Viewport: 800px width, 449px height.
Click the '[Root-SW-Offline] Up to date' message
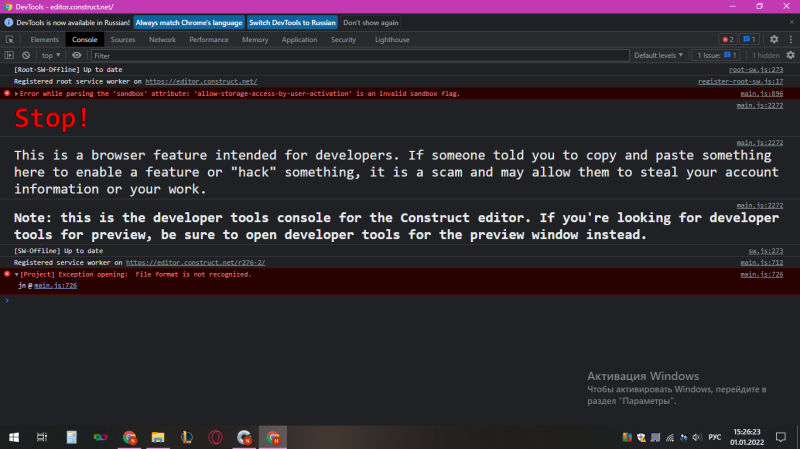(68, 69)
